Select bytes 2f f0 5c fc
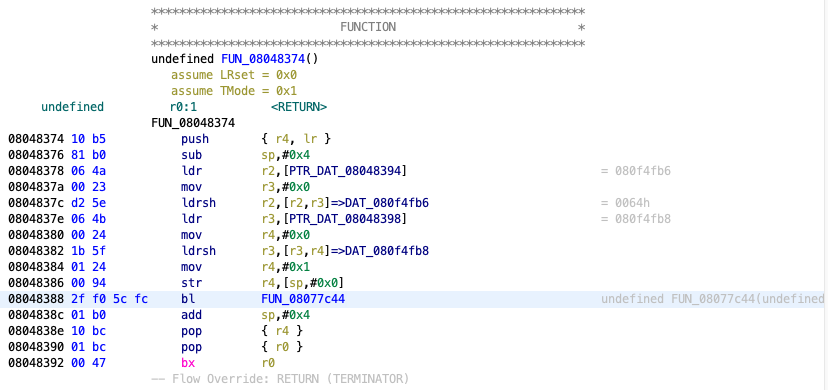 click(109, 299)
